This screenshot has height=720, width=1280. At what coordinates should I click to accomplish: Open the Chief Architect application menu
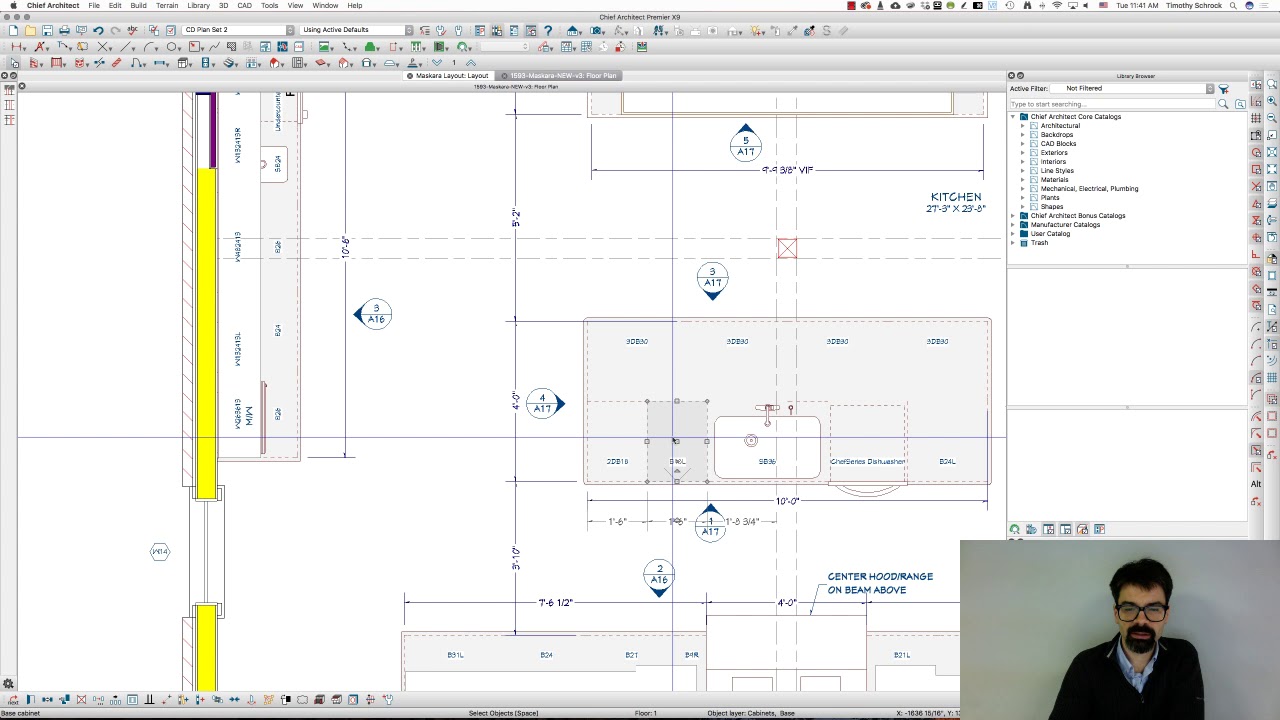[x=53, y=5]
